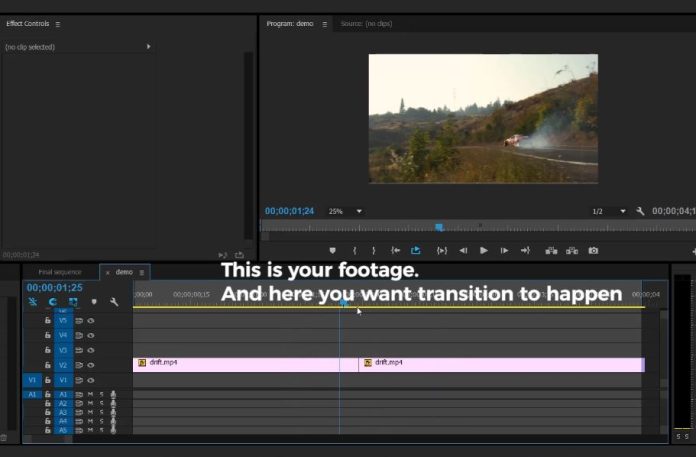
Task: Toggle the timeline Snap magnet icon
Action: tap(52, 302)
